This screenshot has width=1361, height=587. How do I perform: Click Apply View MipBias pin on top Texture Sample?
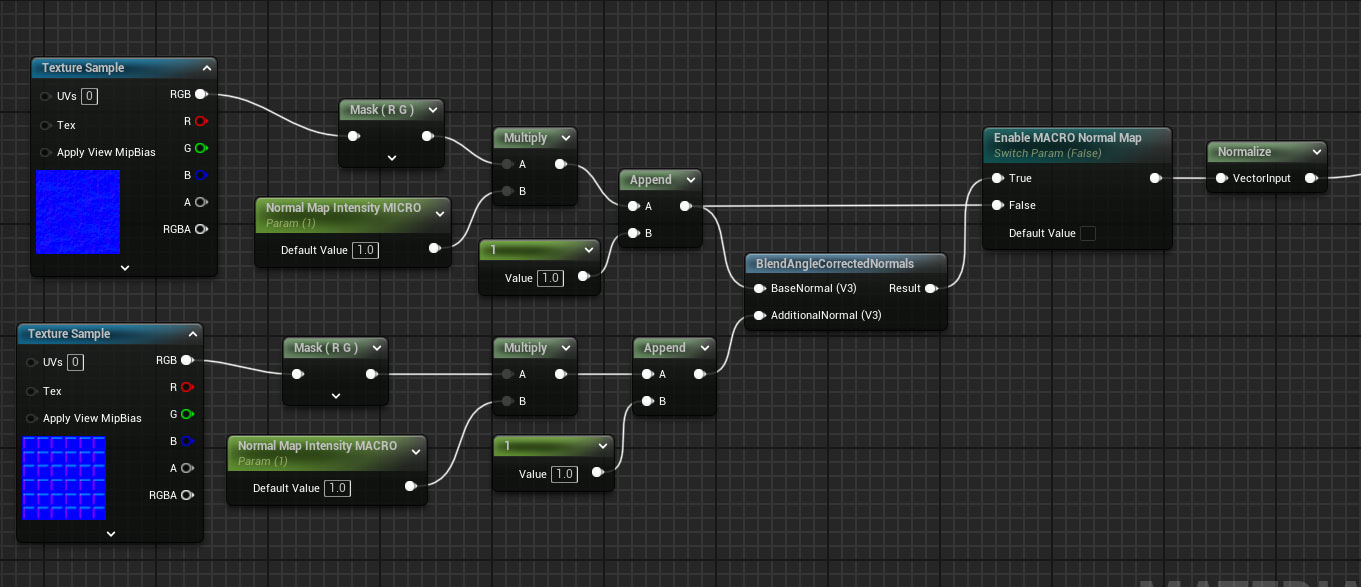[46, 152]
